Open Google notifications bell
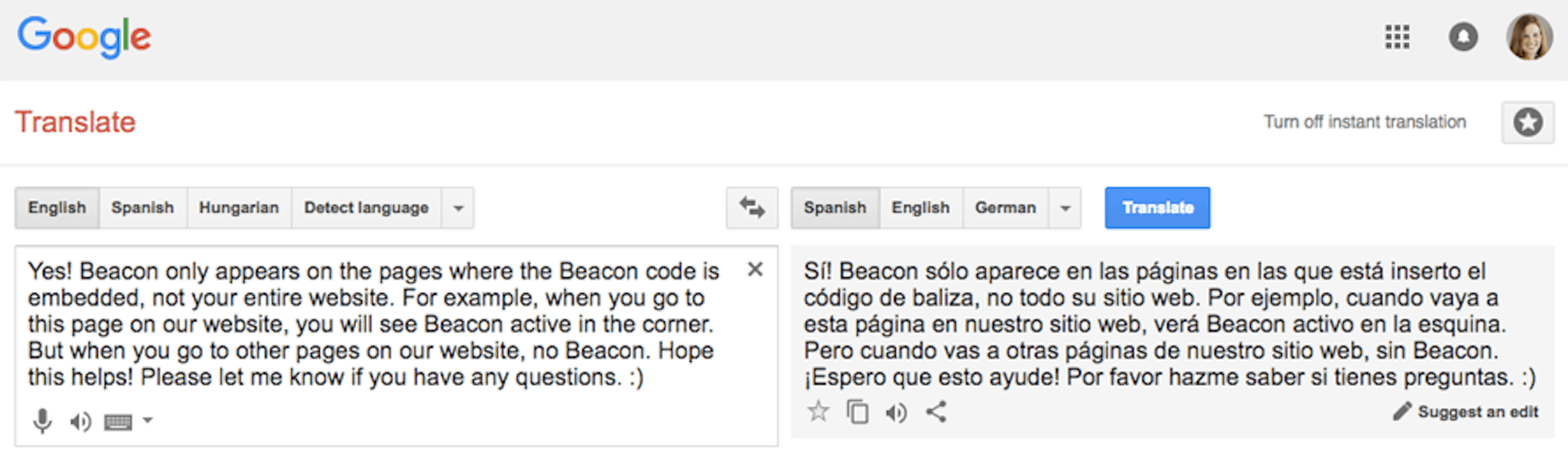The image size is (1568, 463). point(1463,37)
